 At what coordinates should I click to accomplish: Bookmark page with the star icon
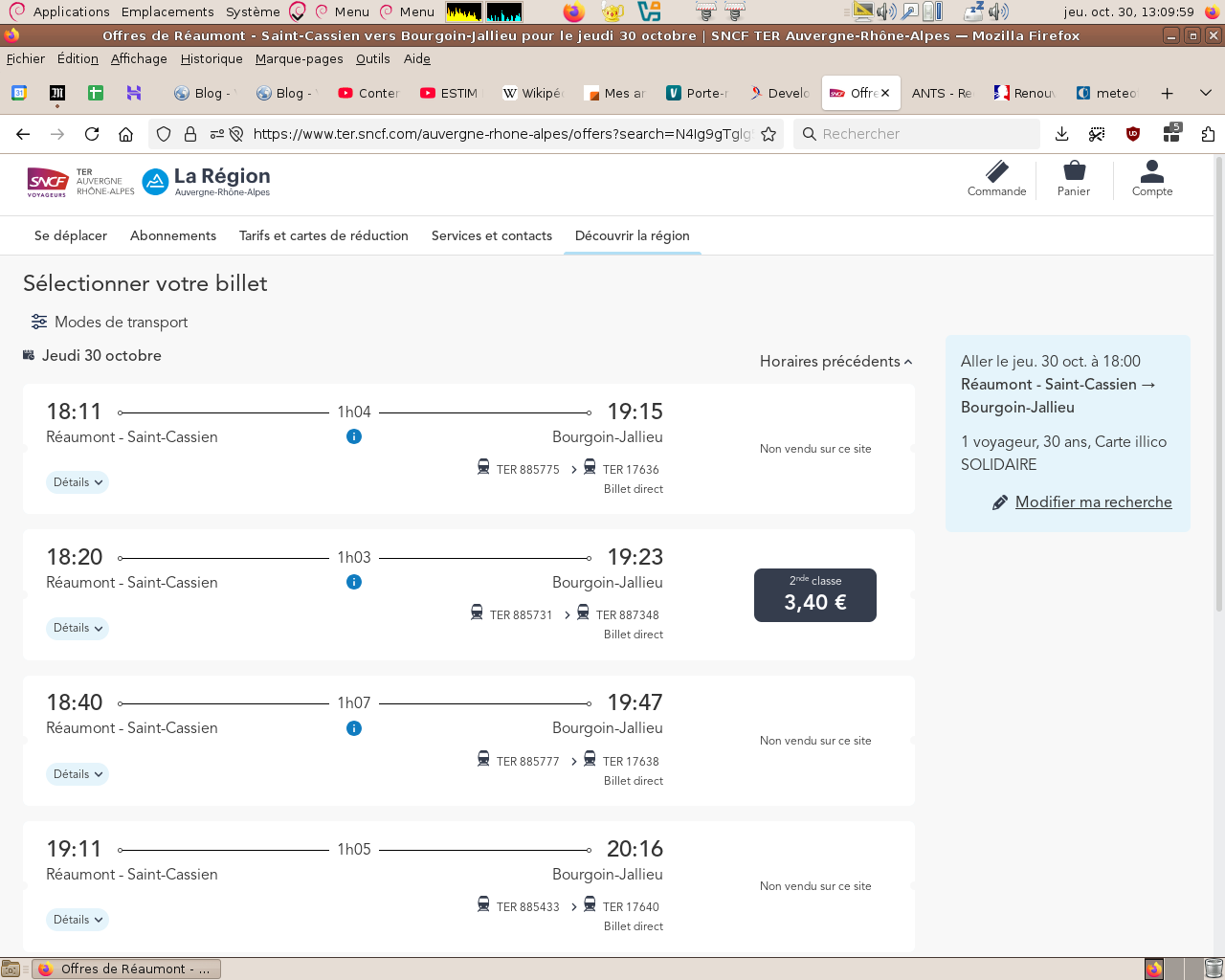(768, 134)
